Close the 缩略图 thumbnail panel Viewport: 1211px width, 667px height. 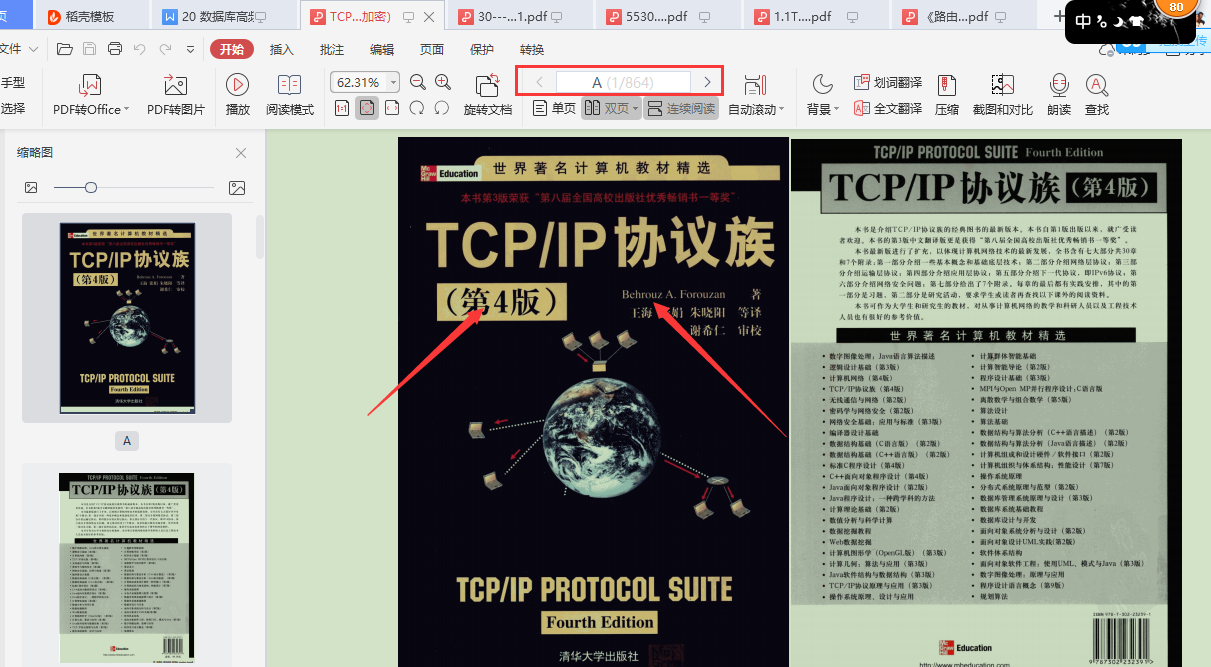[x=241, y=153]
